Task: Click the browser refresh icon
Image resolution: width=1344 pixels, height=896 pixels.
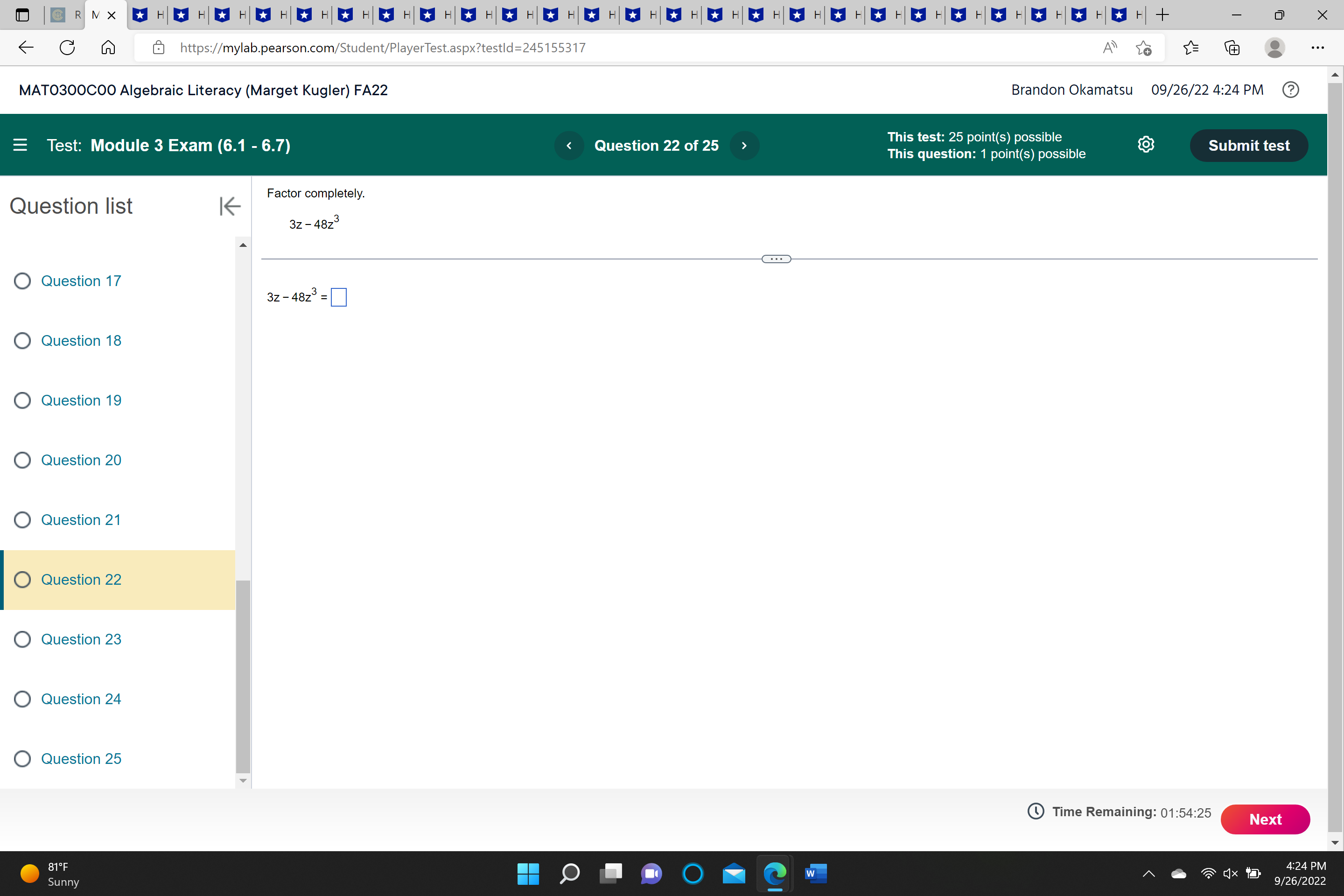Action: (67, 48)
